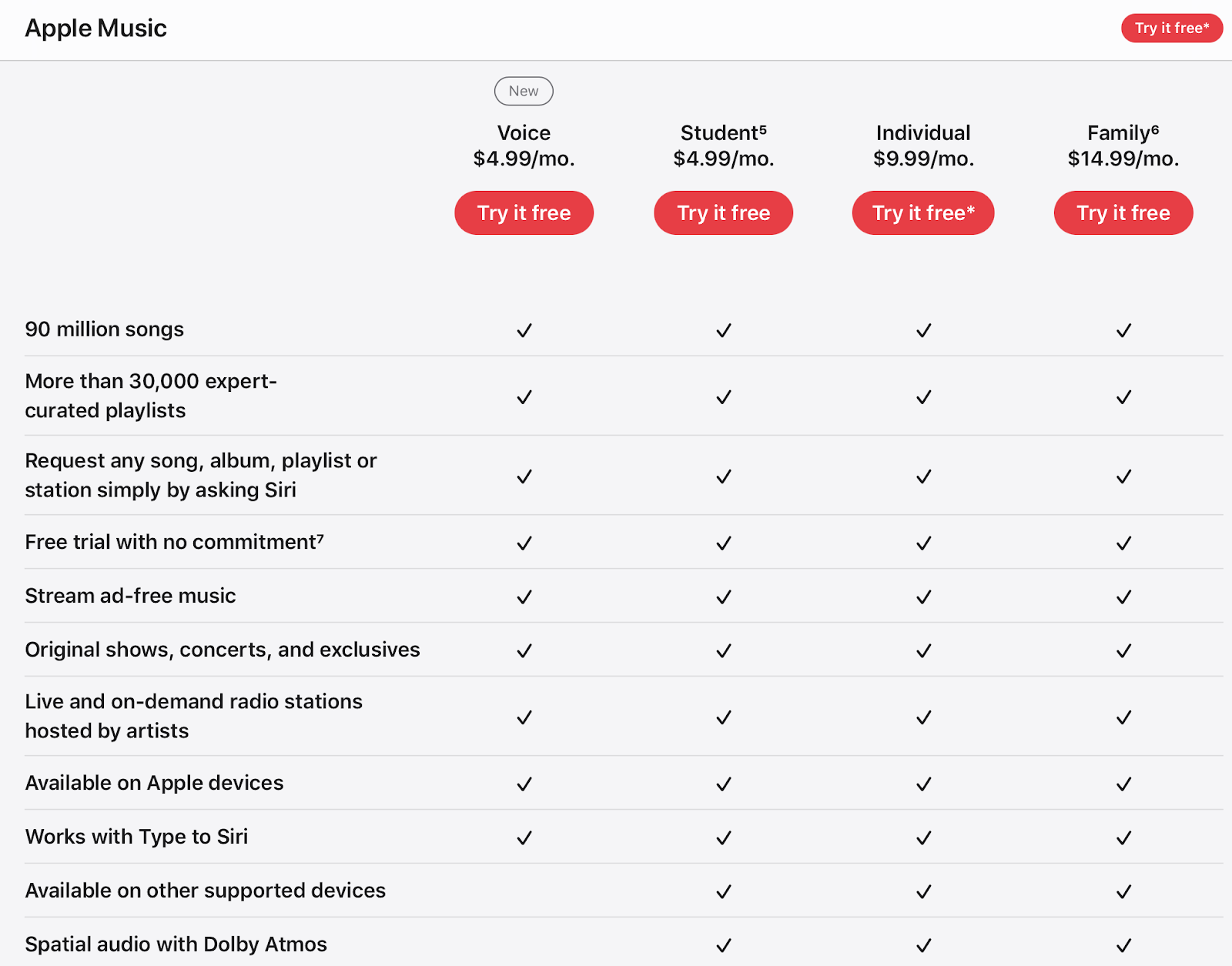Click the Apple Music page title
This screenshot has width=1232, height=966.
coord(95,28)
